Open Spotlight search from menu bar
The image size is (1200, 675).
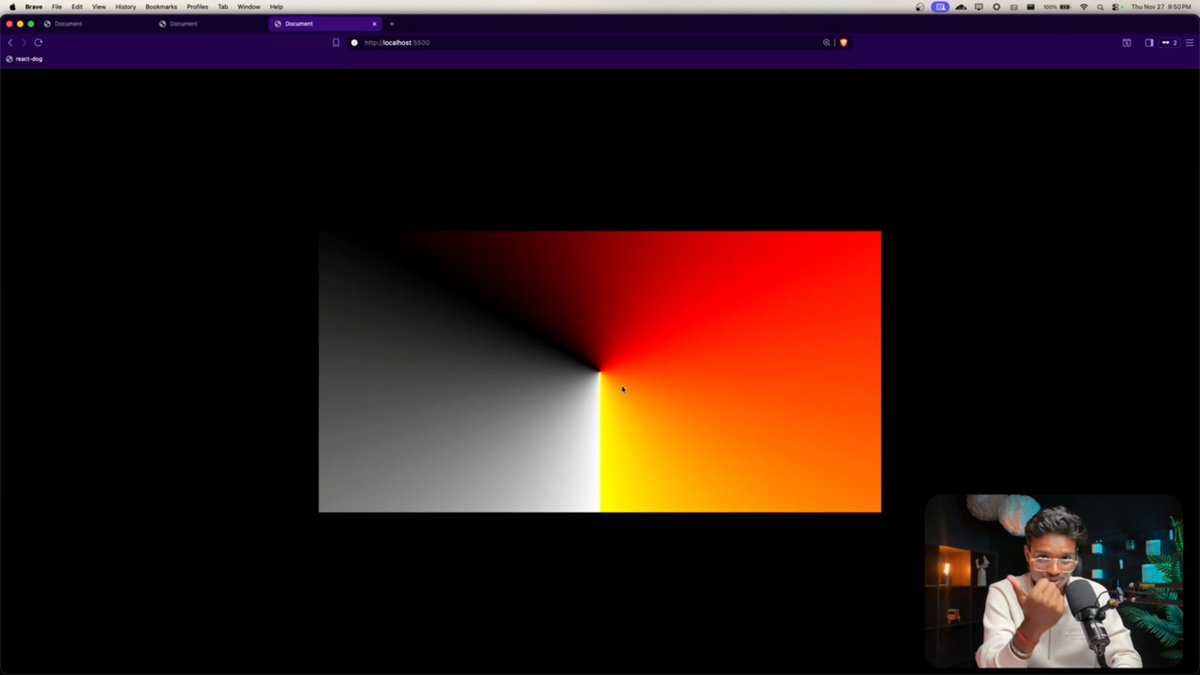[x=1100, y=7]
